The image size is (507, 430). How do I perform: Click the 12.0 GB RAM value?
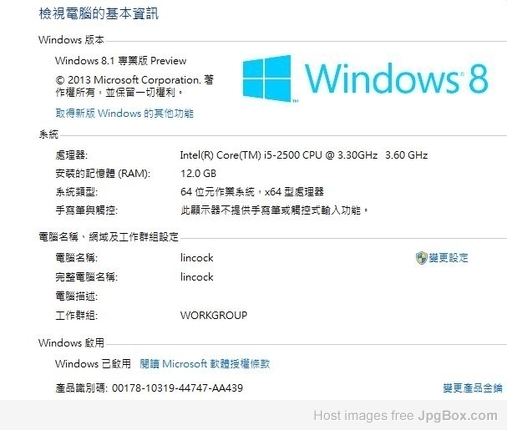click(198, 174)
